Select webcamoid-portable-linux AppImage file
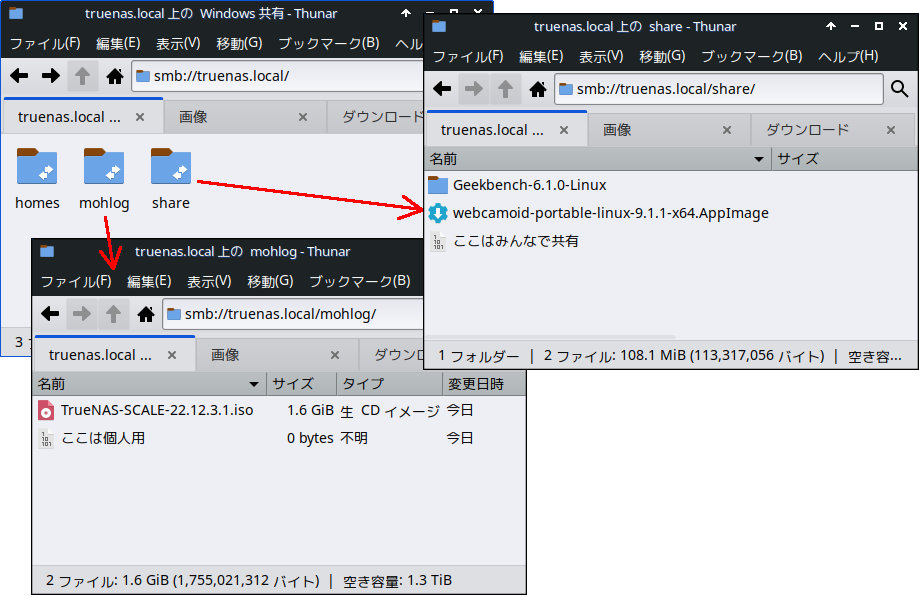 click(x=598, y=213)
